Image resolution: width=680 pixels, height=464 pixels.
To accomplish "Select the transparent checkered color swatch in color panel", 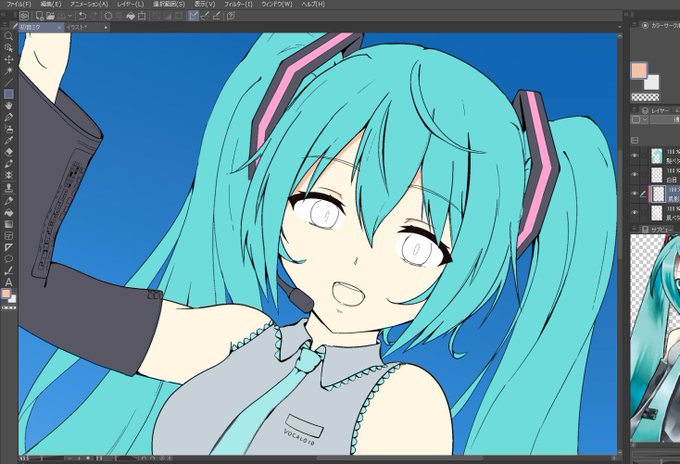I will coord(645,97).
